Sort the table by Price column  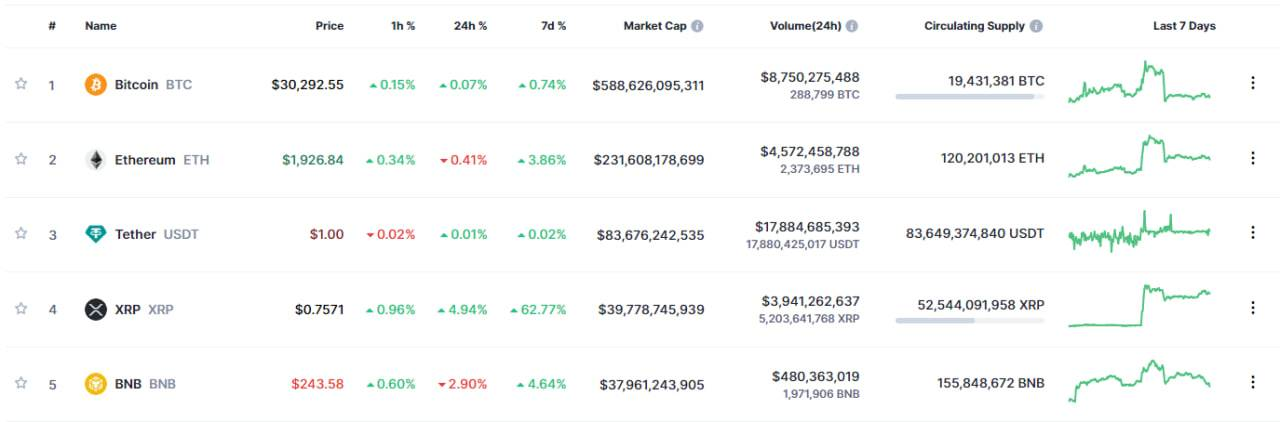(x=329, y=26)
